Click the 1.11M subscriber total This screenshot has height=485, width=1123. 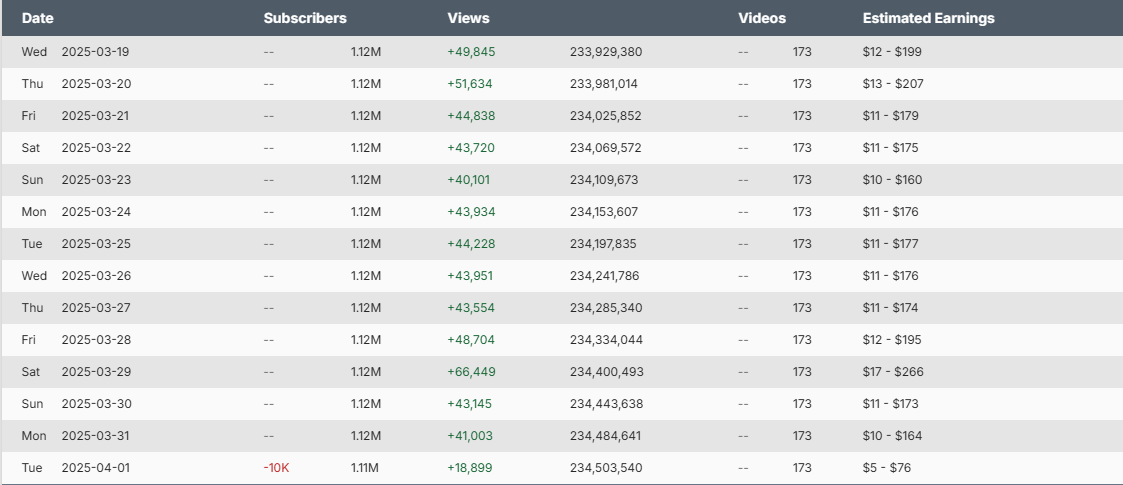pyautogui.click(x=365, y=468)
